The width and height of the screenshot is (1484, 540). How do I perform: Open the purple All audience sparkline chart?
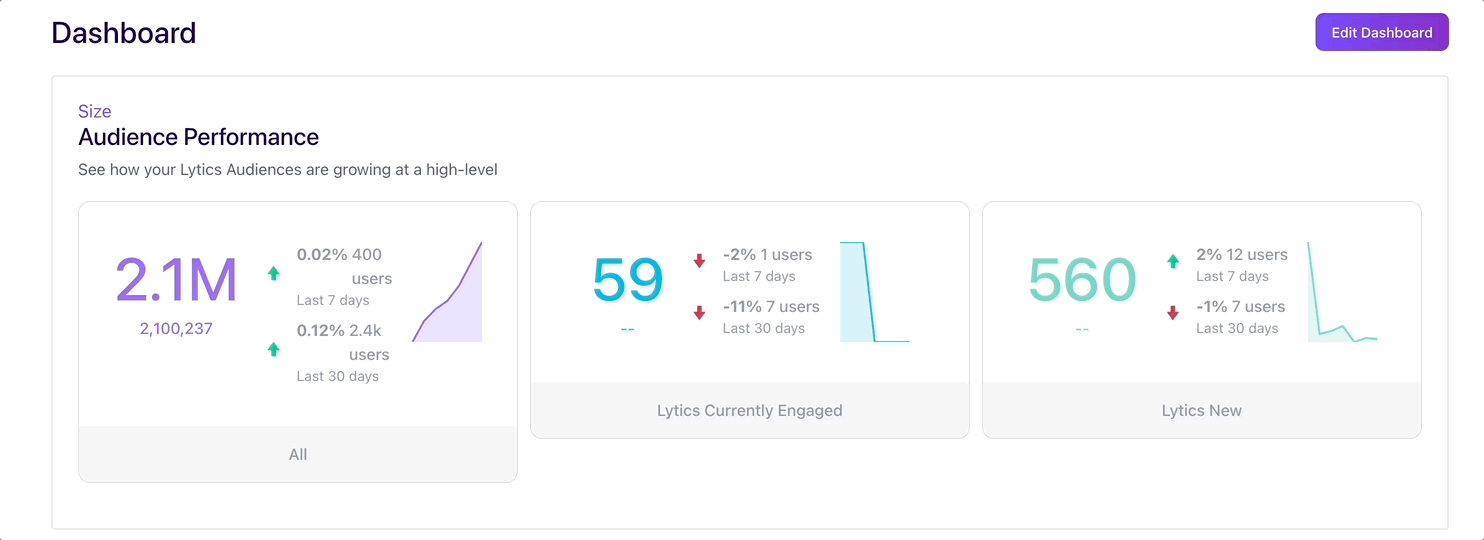pos(447,292)
